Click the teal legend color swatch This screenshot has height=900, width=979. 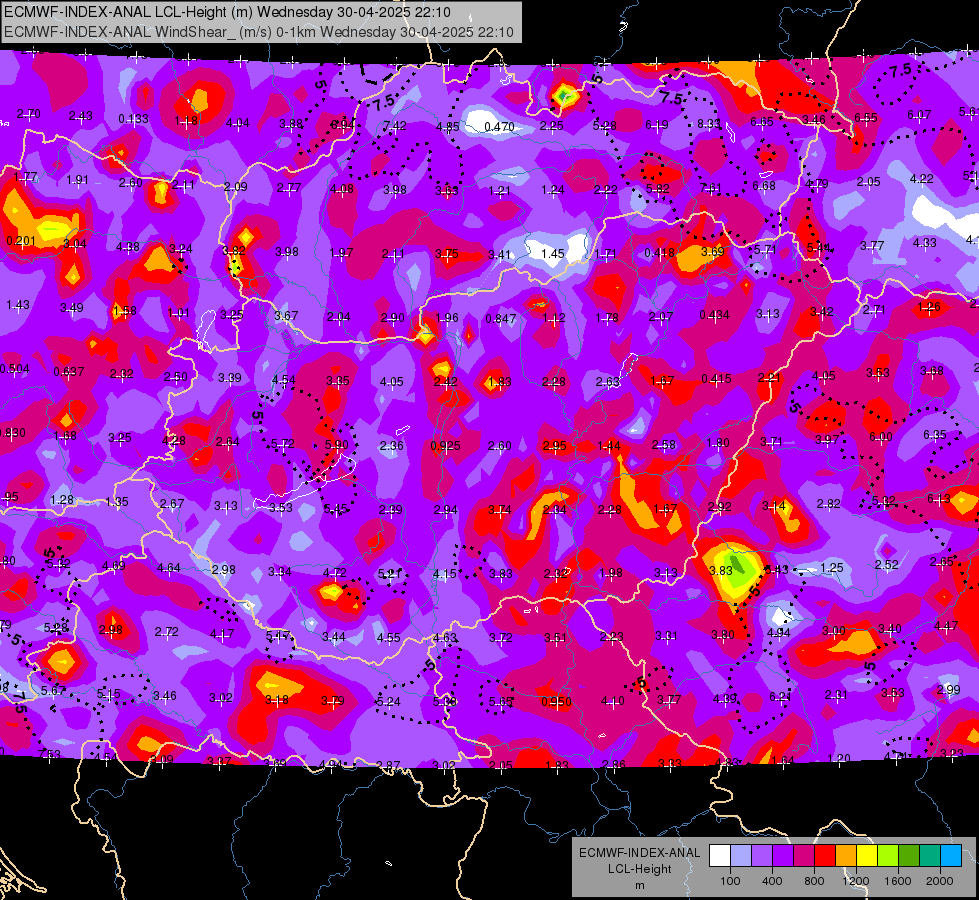tap(930, 855)
